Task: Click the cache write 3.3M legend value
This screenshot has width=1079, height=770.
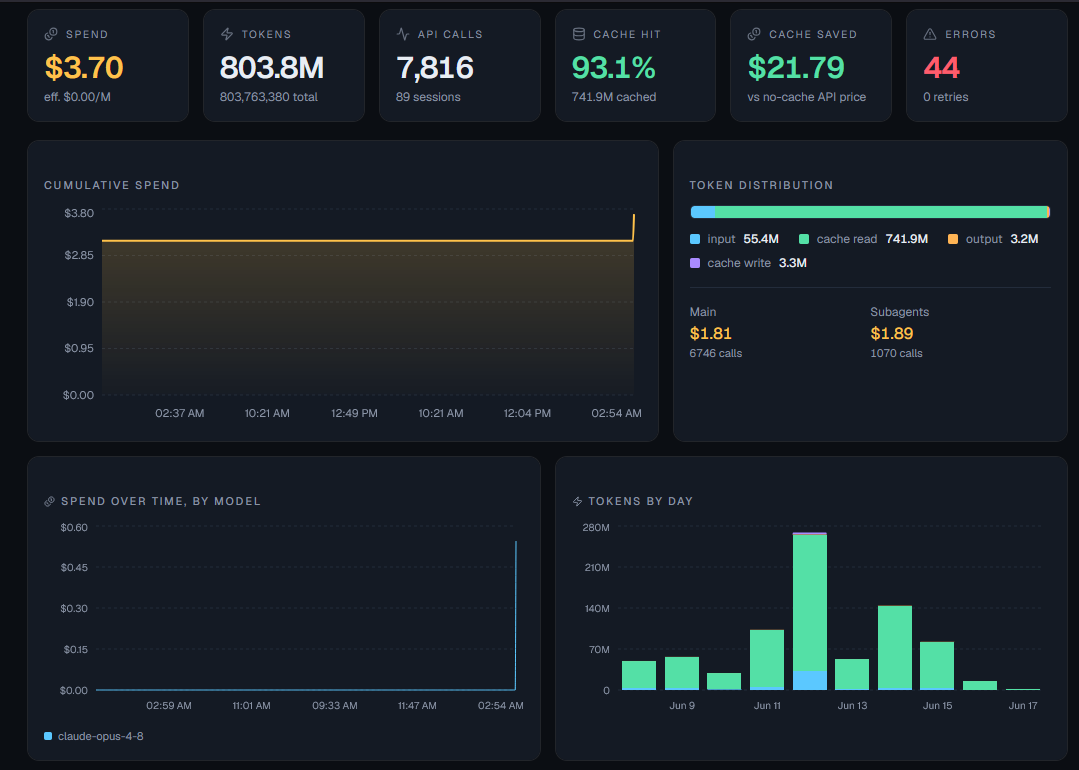Action: [x=793, y=264]
